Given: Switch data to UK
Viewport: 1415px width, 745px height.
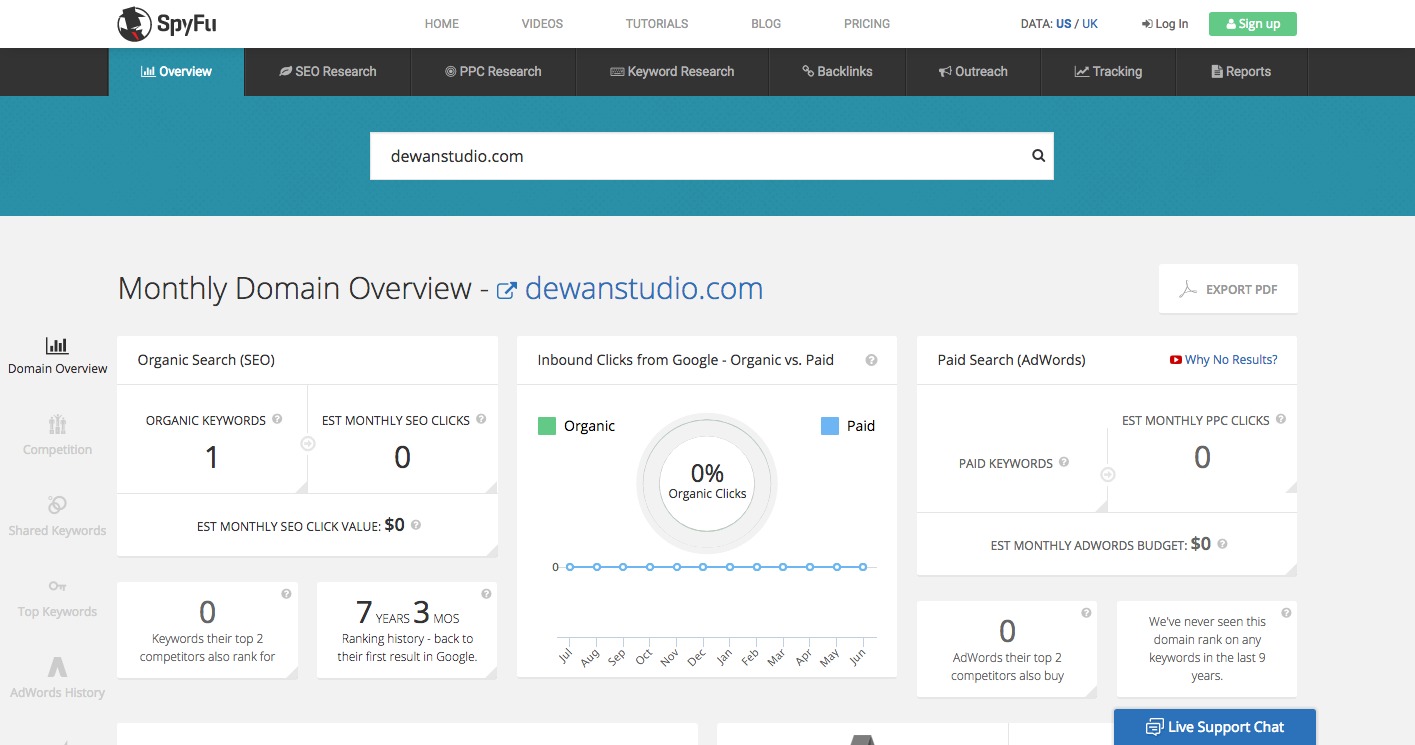Looking at the screenshot, I should pos(1090,24).
